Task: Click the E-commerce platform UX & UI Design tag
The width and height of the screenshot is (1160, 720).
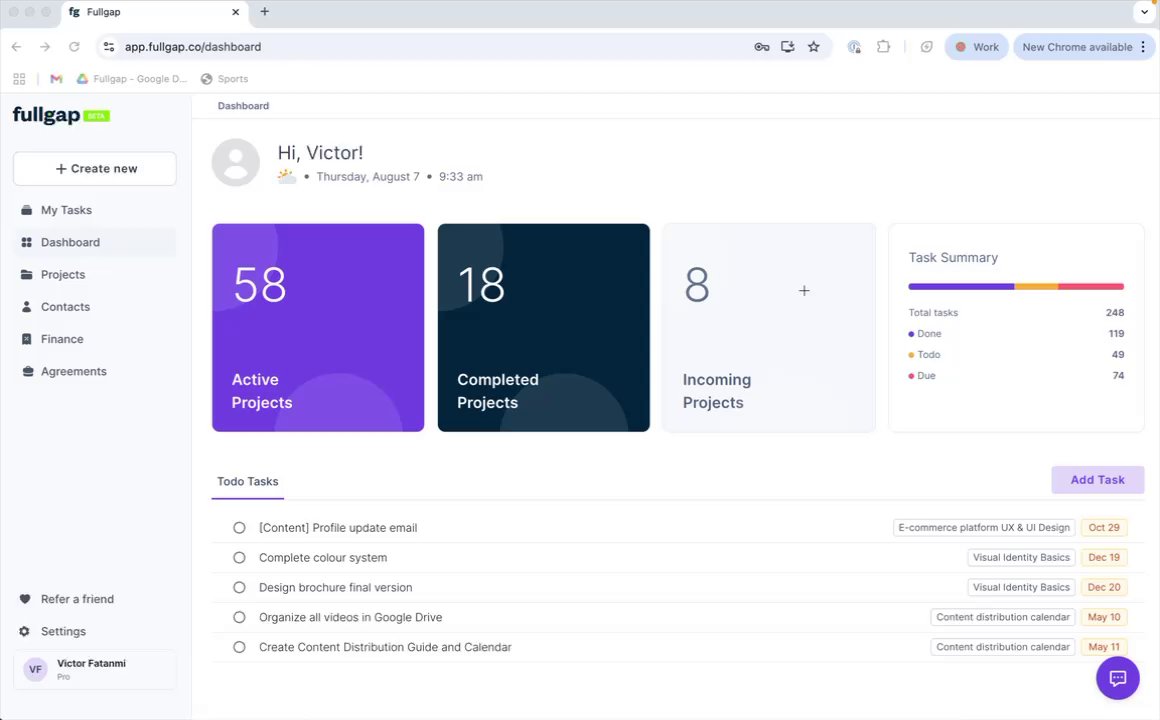Action: pos(984,528)
